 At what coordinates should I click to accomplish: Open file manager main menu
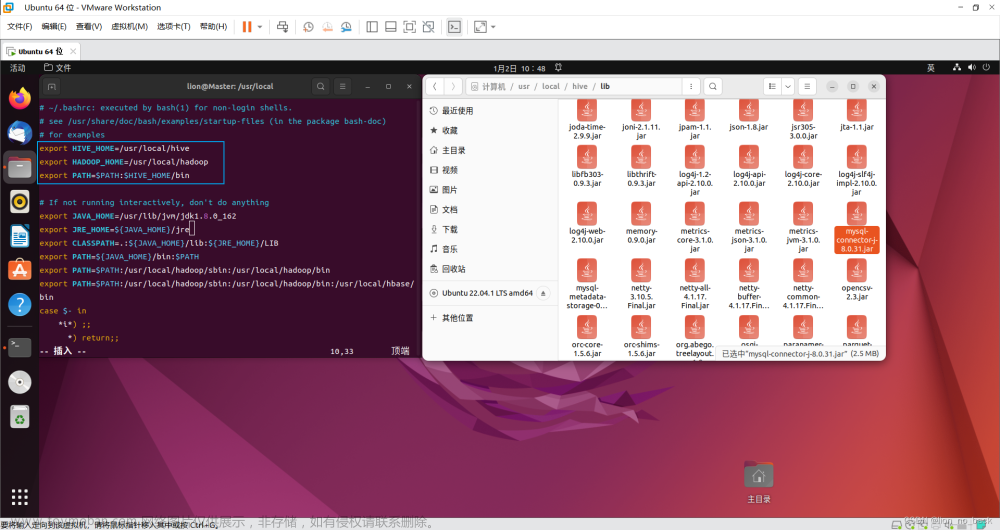click(807, 86)
